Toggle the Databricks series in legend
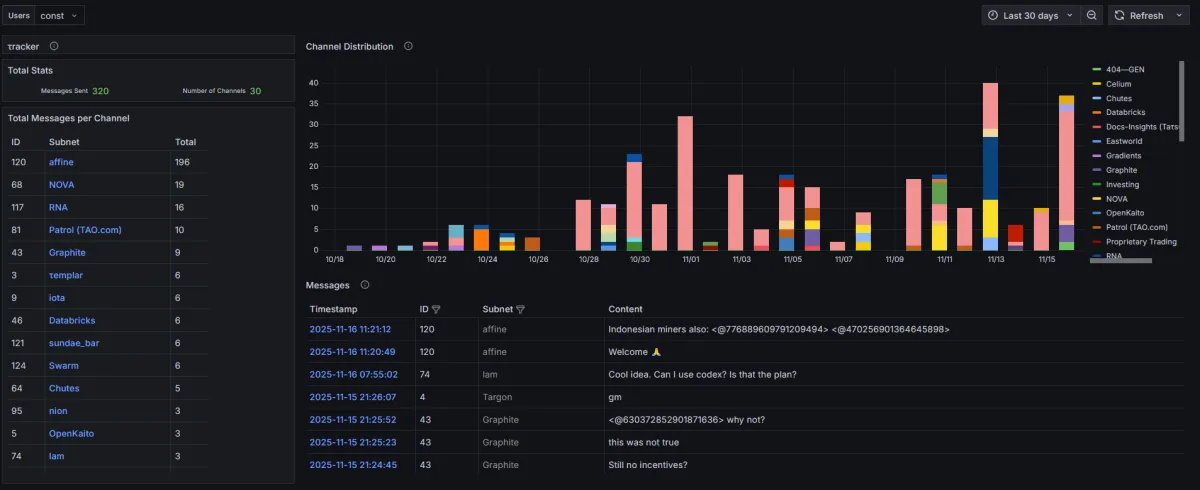 1126,112
